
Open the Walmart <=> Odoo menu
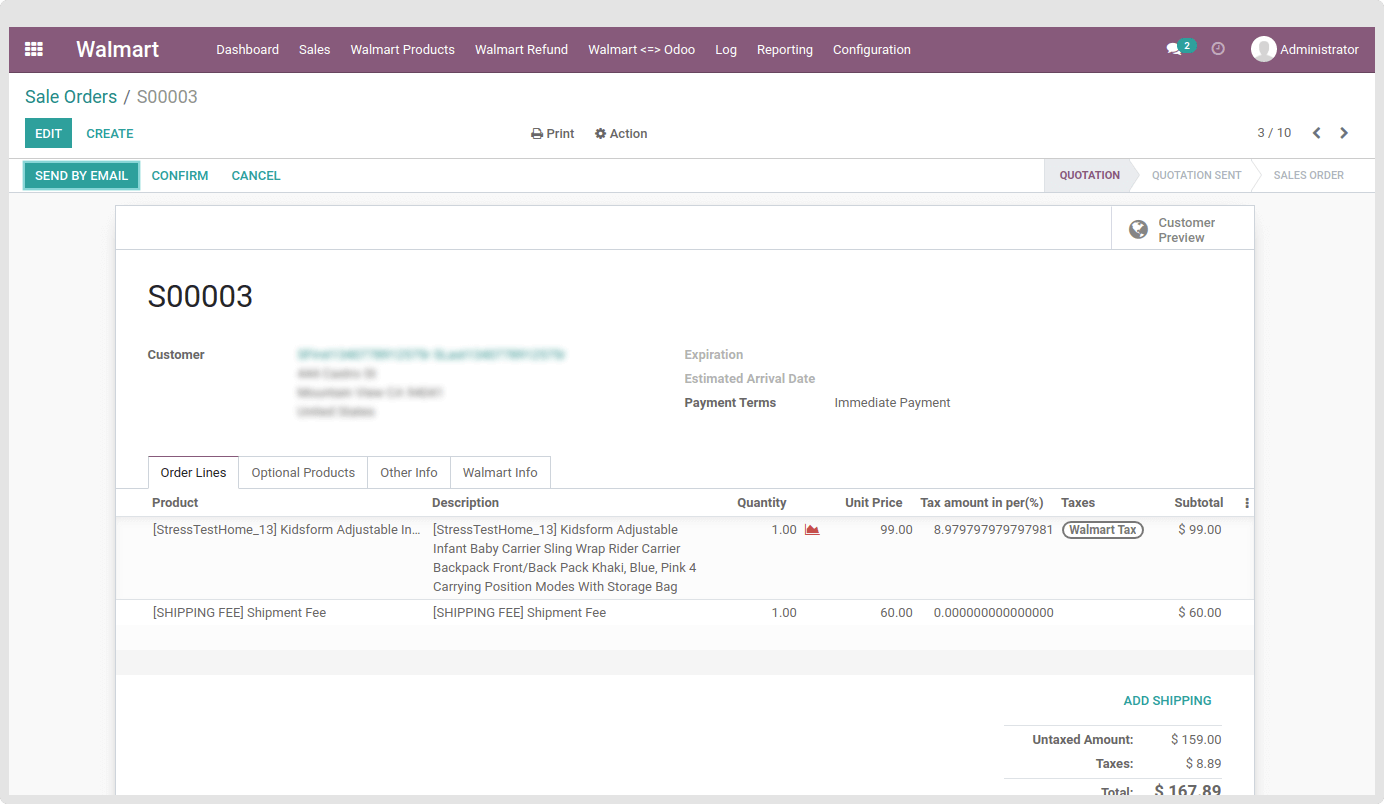click(642, 49)
